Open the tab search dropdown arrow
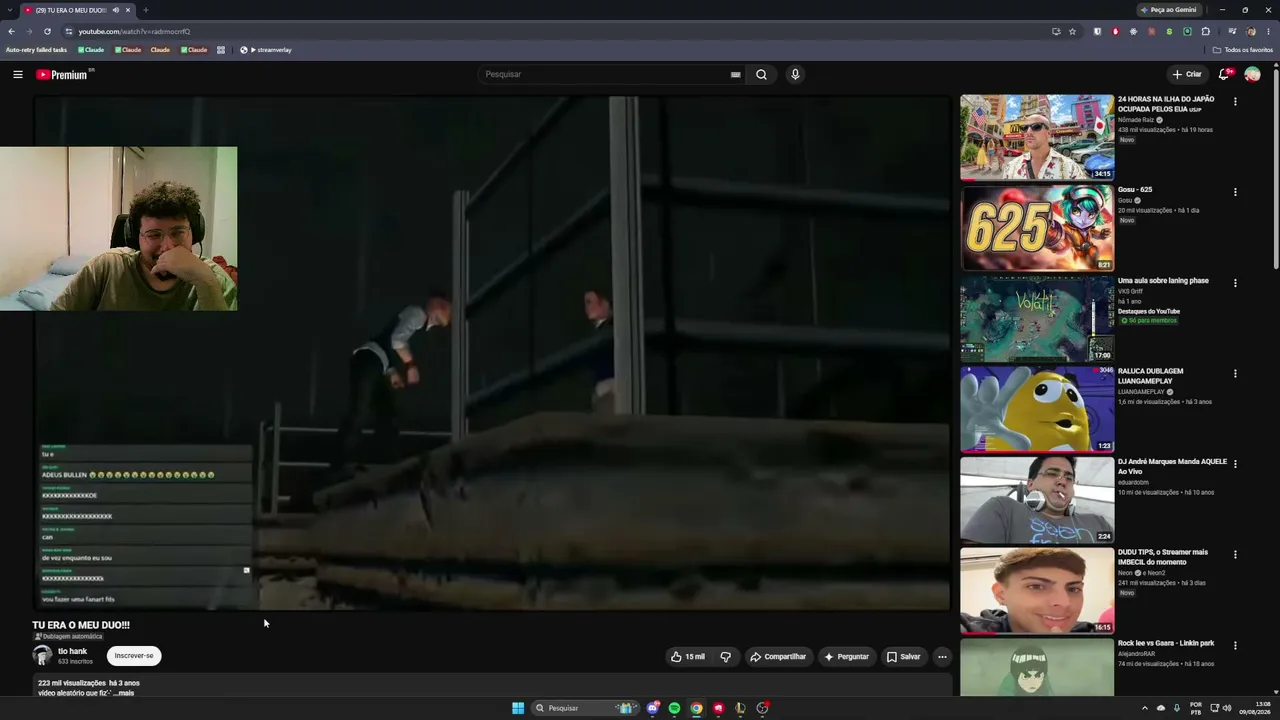This screenshot has width=1280, height=720. pos(9,10)
